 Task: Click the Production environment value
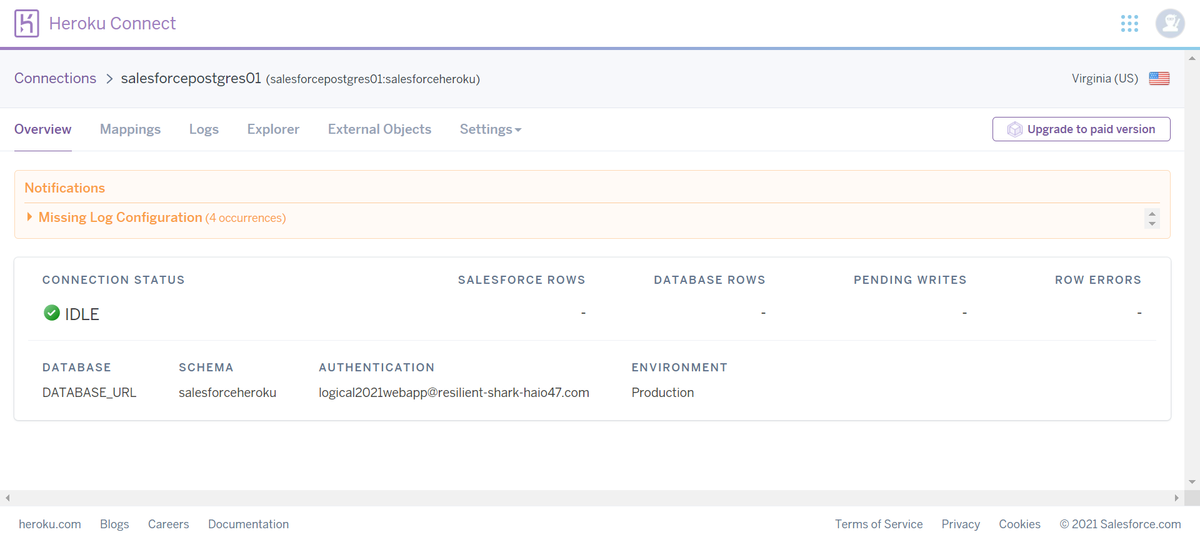[x=663, y=392]
